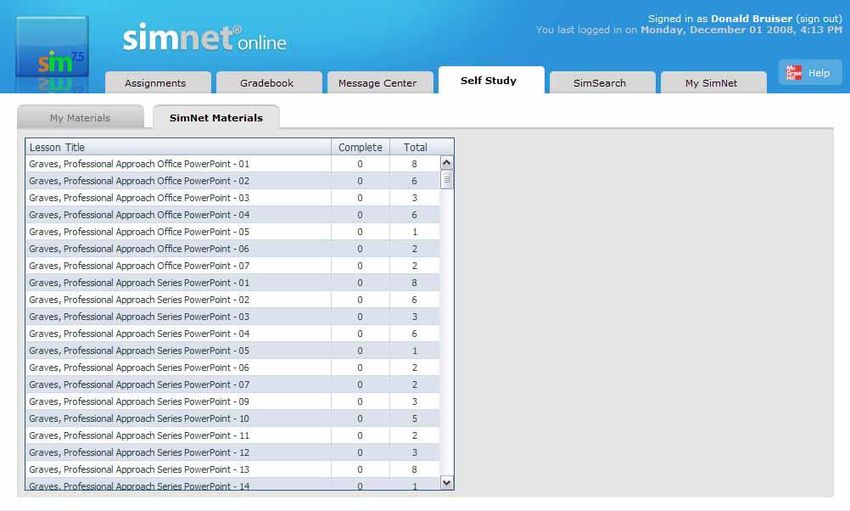Switch to Message Center tab

pos(380,83)
